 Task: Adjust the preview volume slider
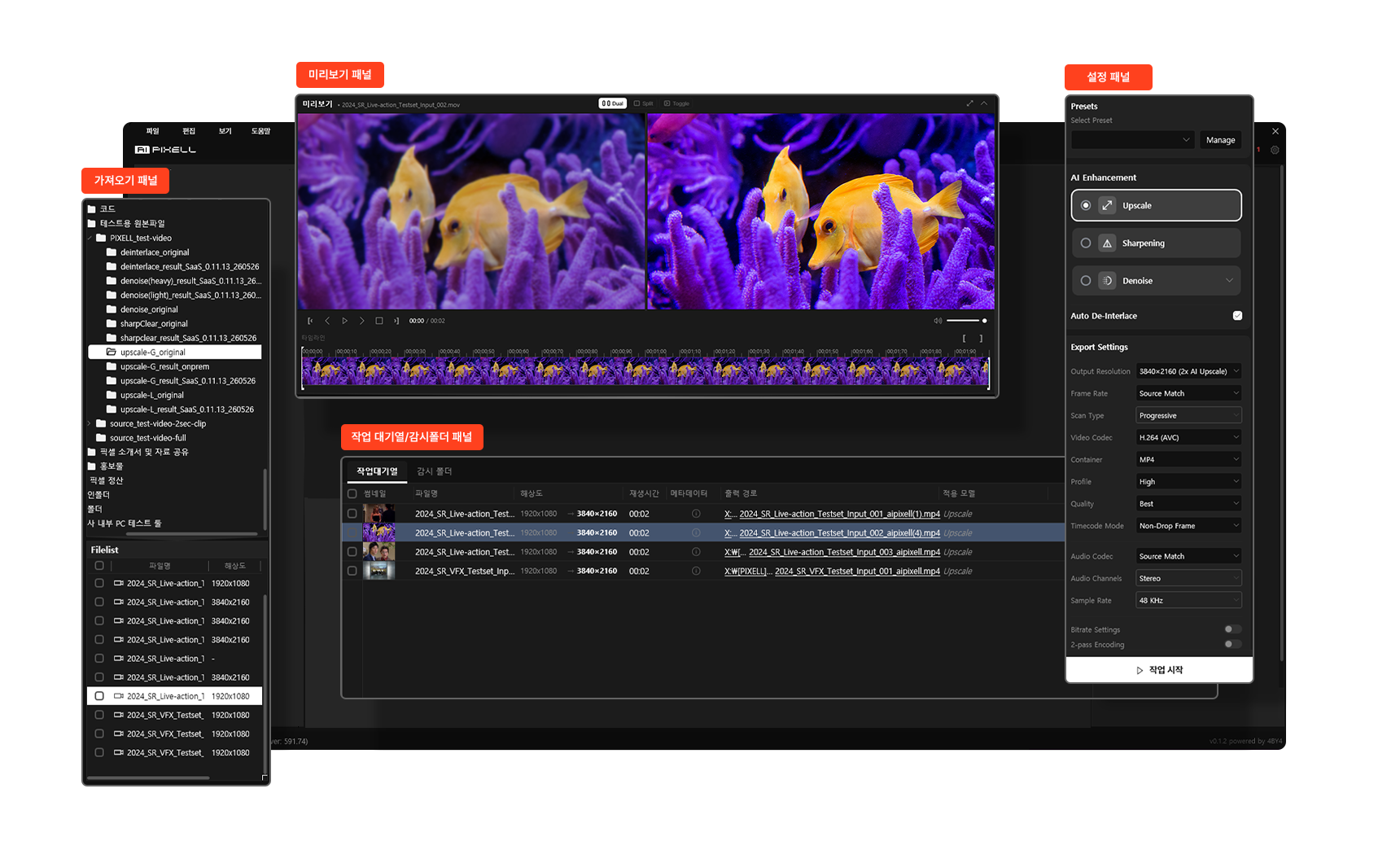tap(966, 321)
